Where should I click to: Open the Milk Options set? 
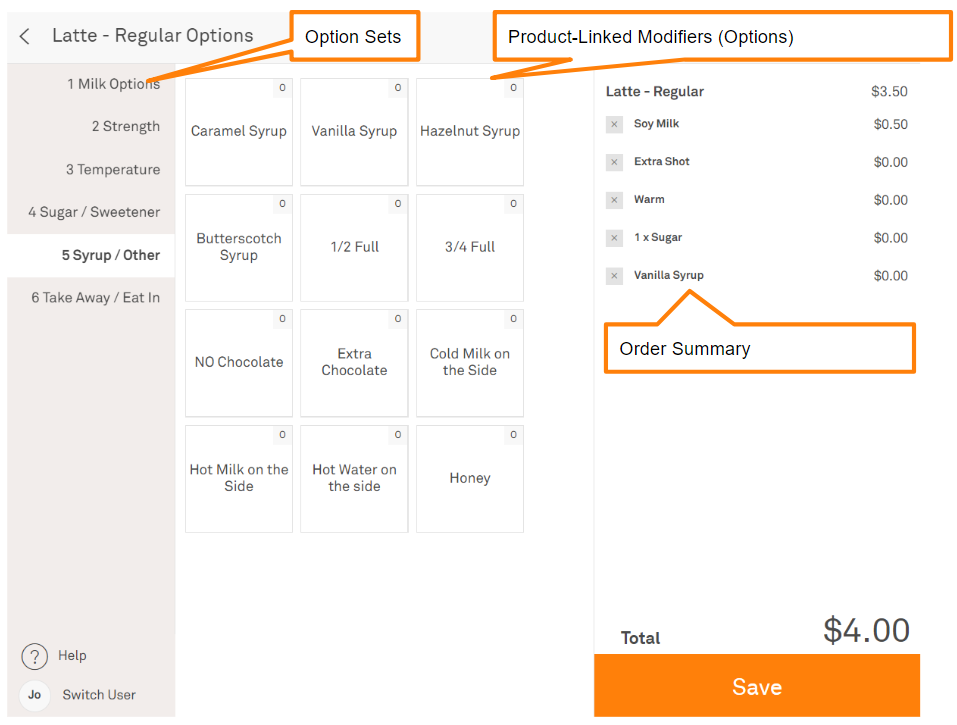pyautogui.click(x=112, y=84)
